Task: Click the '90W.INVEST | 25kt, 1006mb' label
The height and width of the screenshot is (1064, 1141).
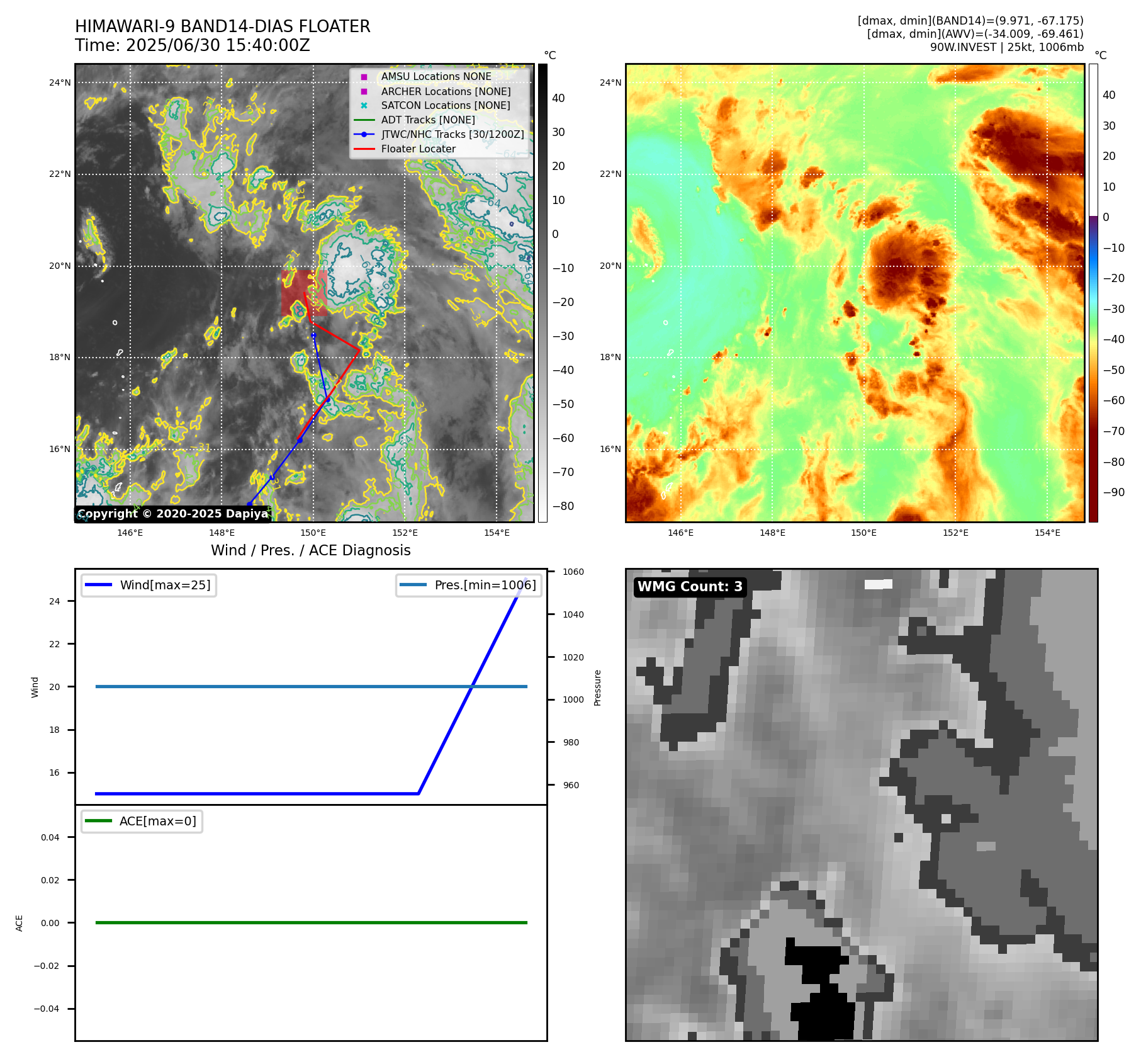Action: coord(1007,47)
